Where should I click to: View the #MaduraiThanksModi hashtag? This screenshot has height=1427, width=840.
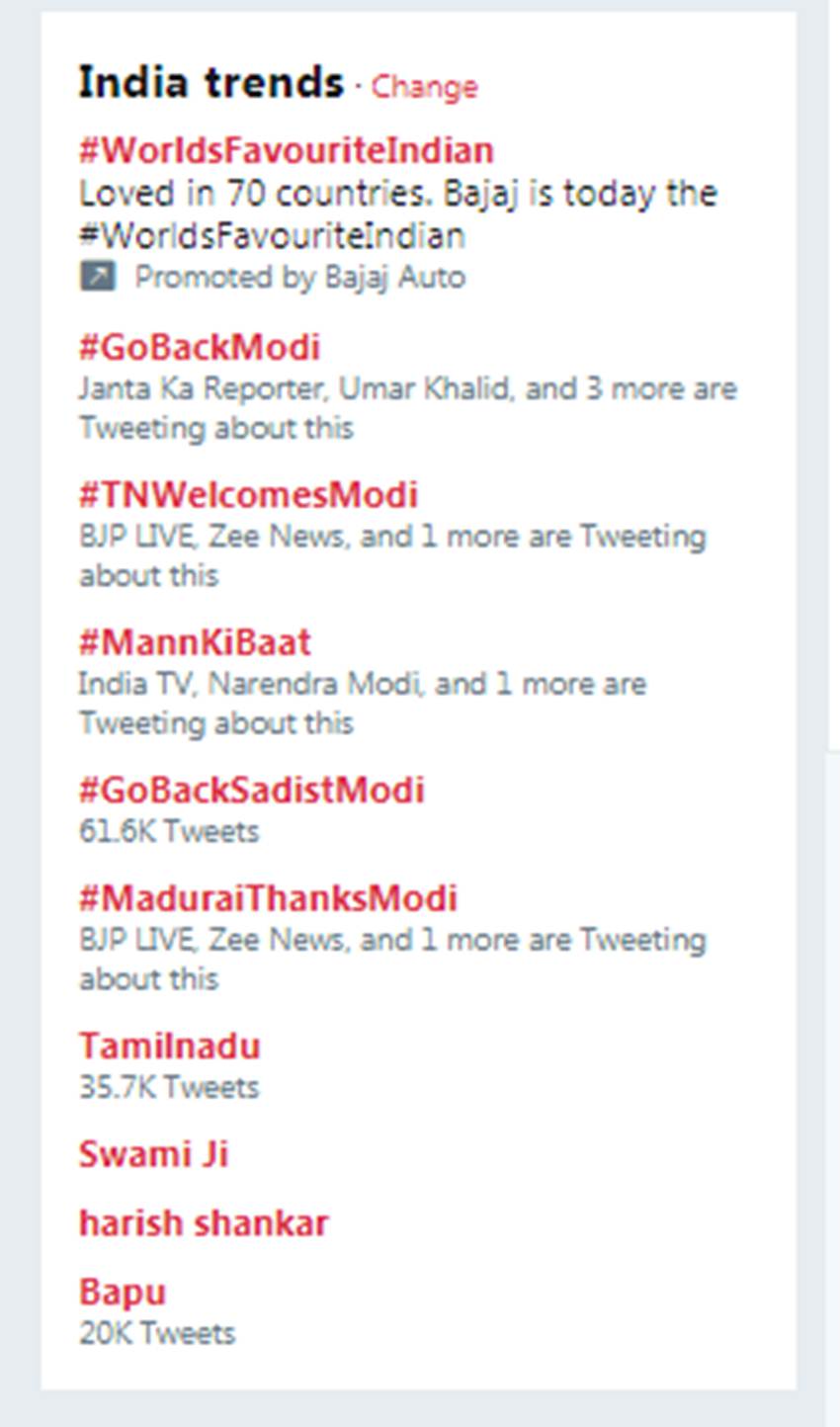[x=268, y=898]
